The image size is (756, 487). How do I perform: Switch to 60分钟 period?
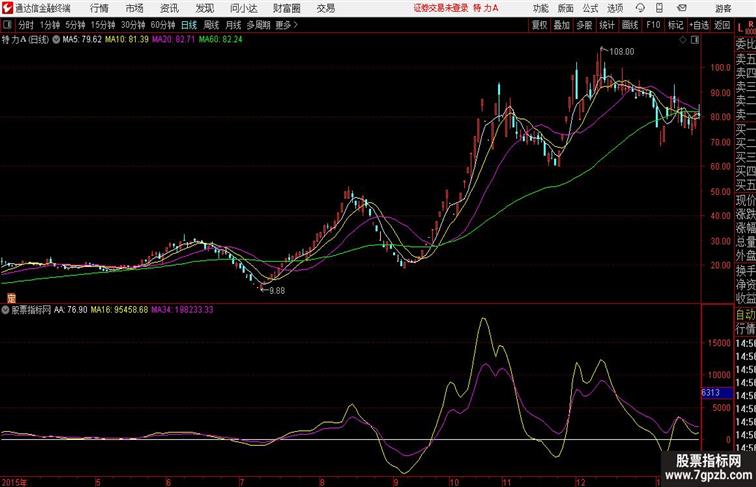coord(163,25)
